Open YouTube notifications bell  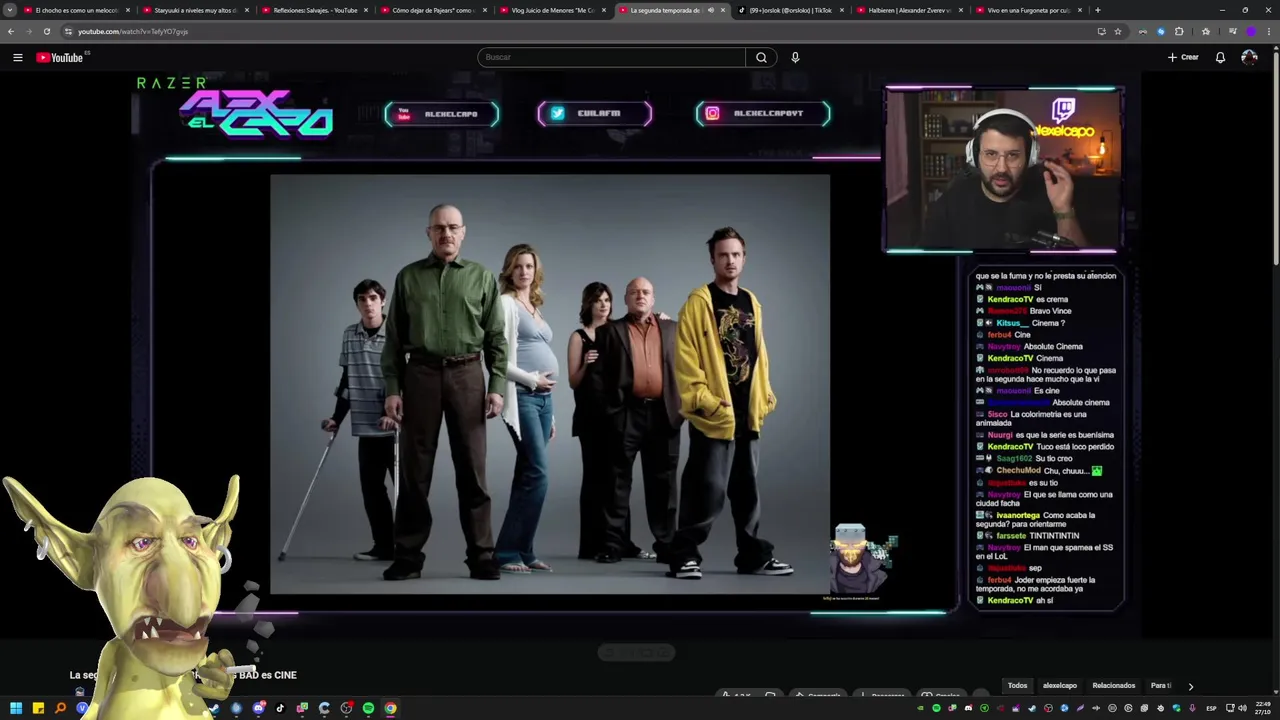tap(1220, 57)
